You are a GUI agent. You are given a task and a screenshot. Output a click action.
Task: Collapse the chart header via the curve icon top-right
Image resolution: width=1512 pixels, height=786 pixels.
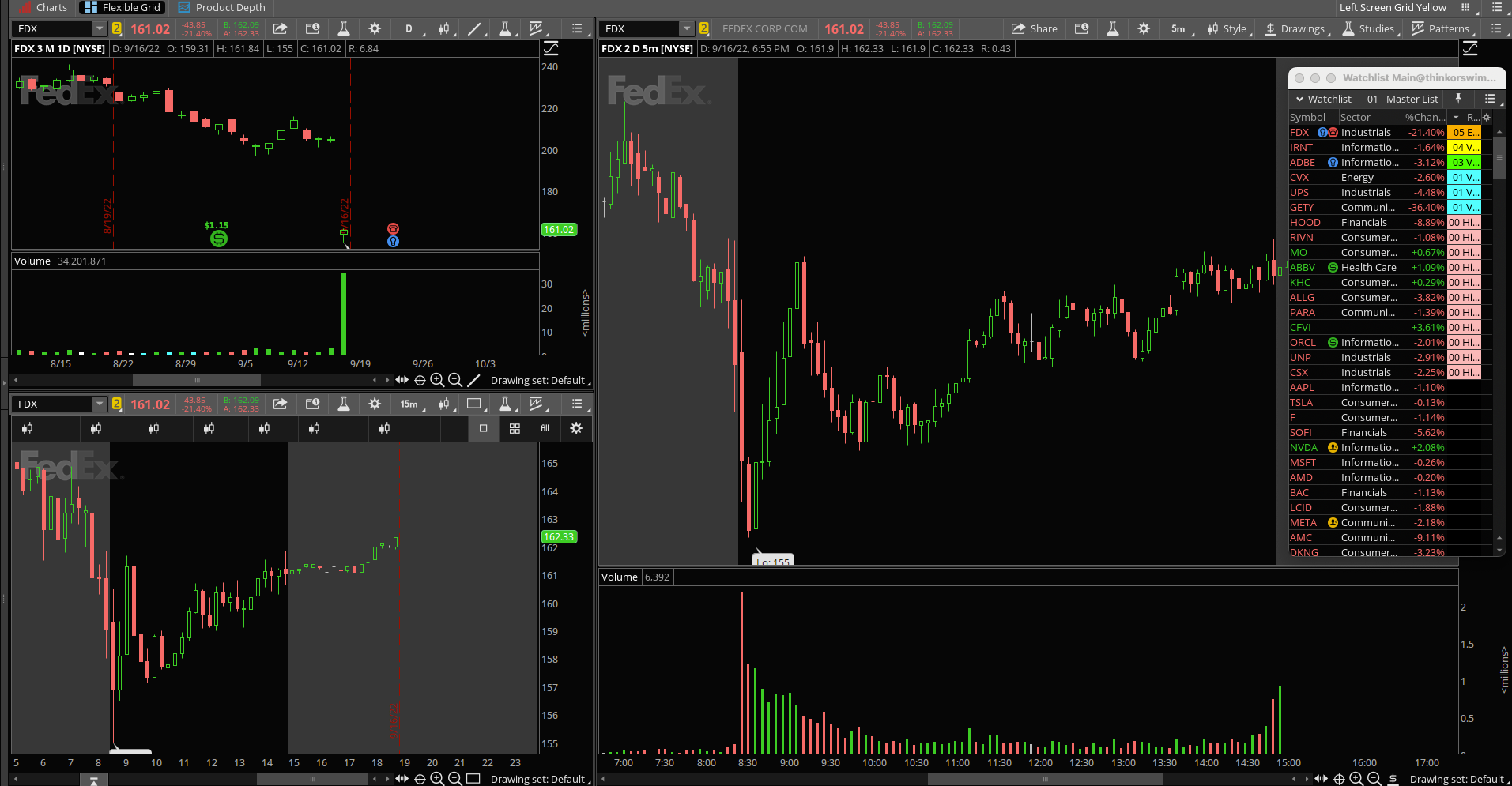tap(1471, 48)
